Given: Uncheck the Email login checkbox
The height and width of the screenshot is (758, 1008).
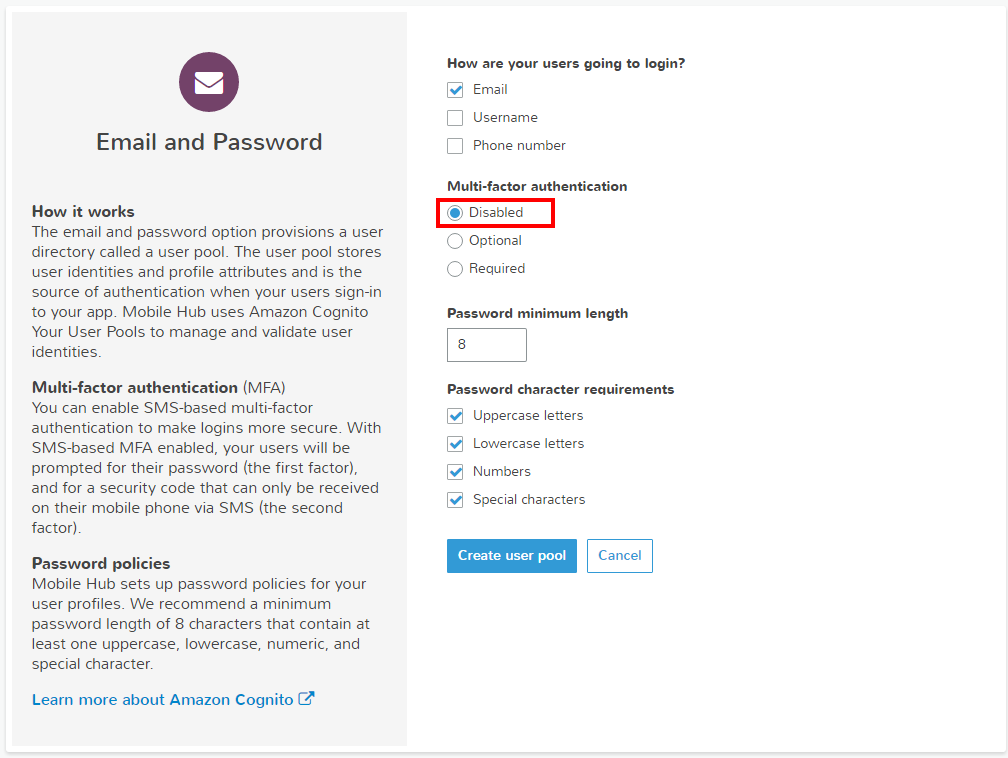Looking at the screenshot, I should (x=455, y=90).
